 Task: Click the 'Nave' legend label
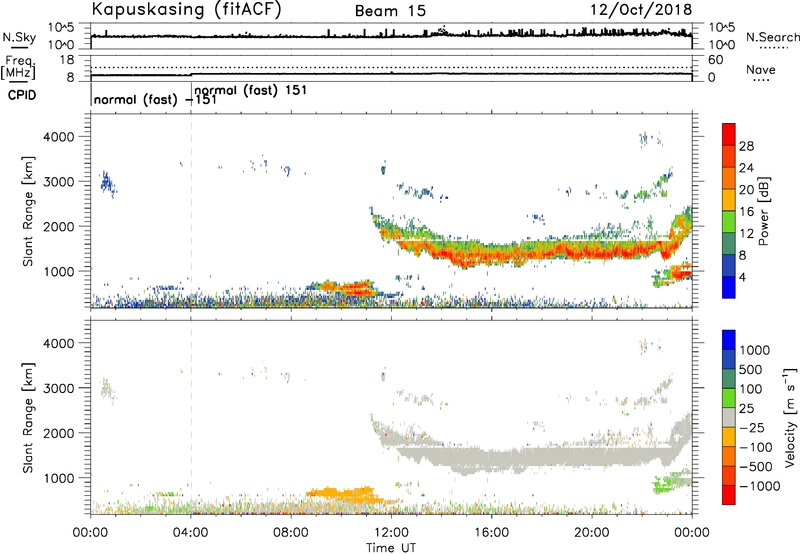[761, 70]
